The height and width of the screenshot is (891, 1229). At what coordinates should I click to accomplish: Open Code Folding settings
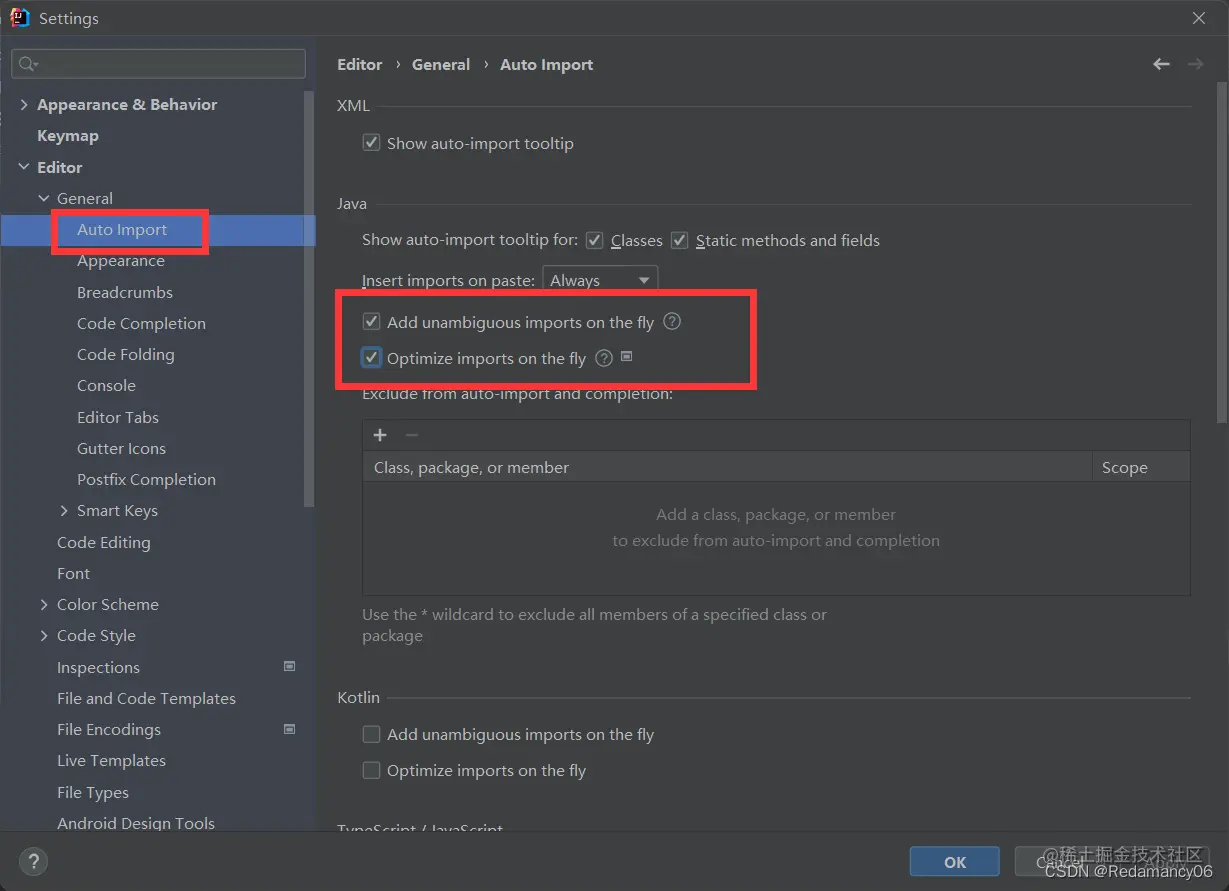[x=126, y=354]
